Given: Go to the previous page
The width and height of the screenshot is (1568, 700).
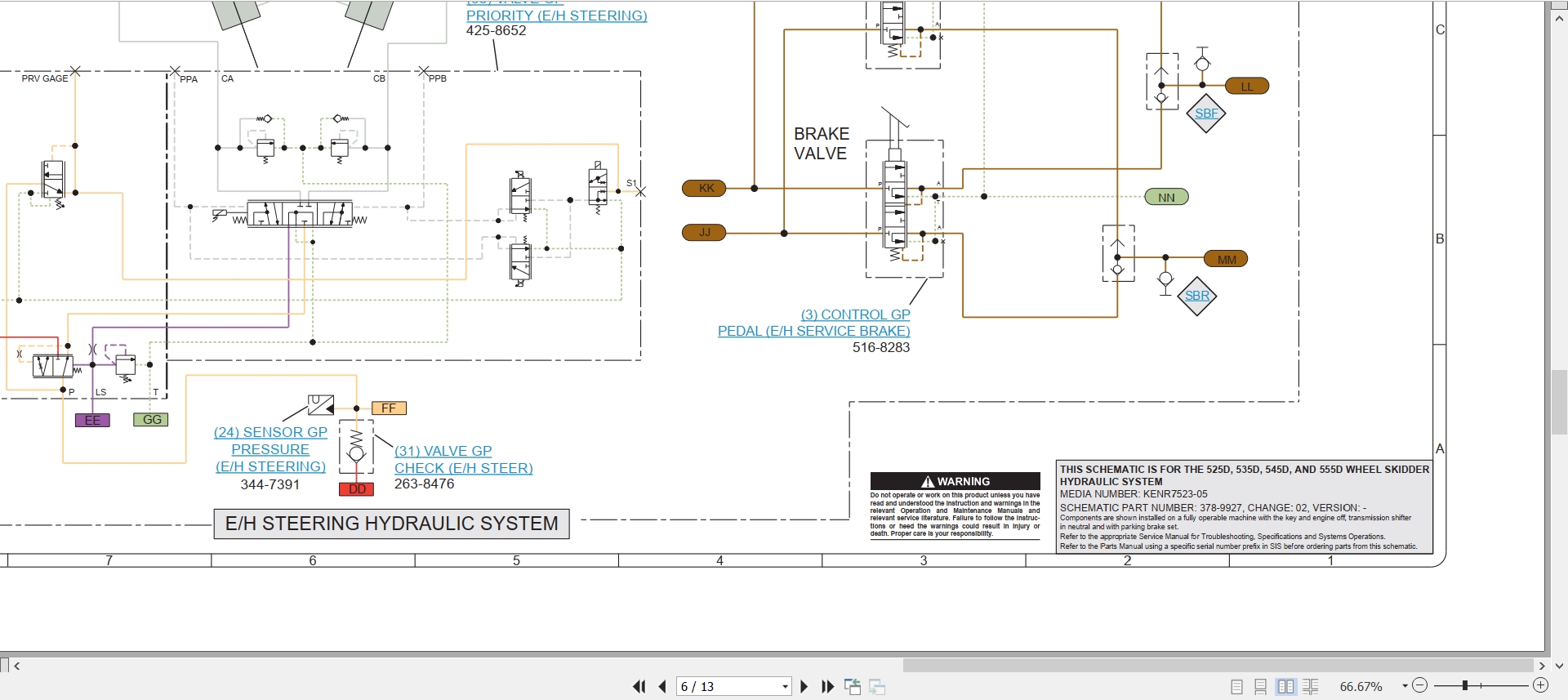Looking at the screenshot, I should pyautogui.click(x=662, y=687).
